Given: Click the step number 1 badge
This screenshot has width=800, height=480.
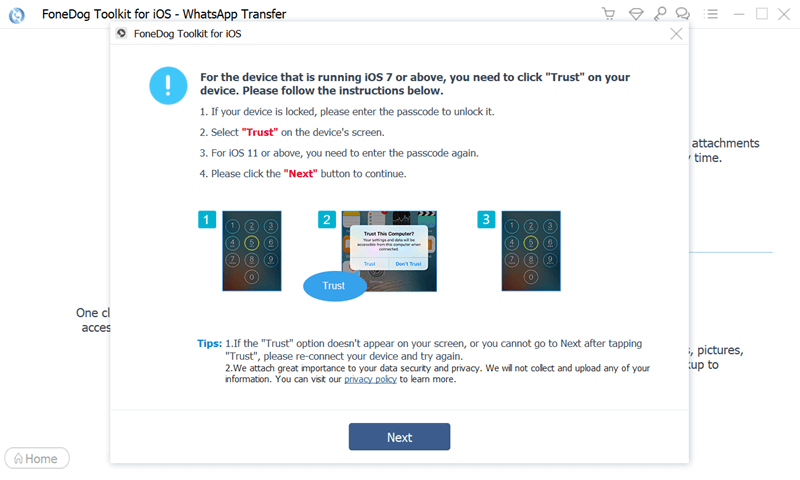Looking at the screenshot, I should pos(207,220).
